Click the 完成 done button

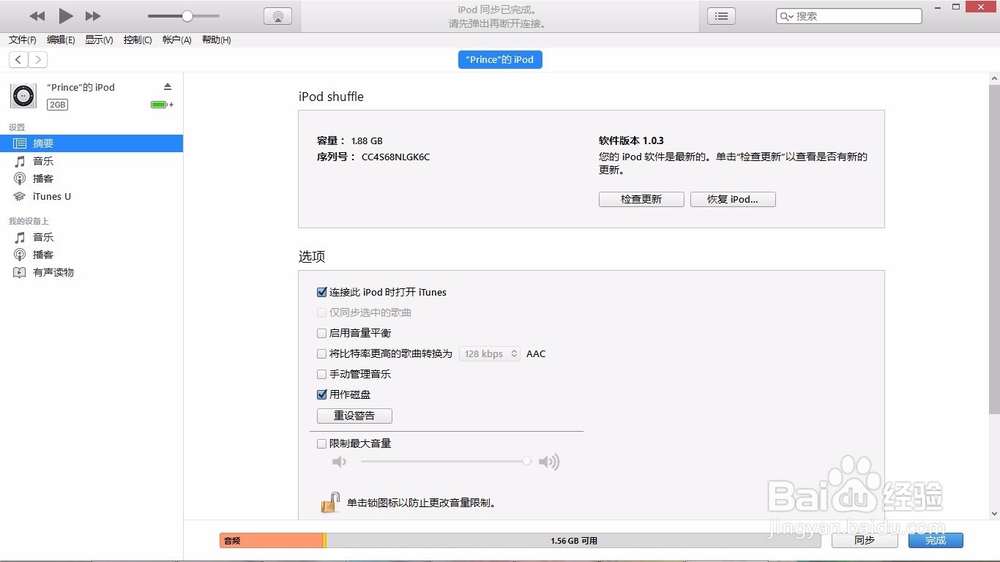[936, 540]
